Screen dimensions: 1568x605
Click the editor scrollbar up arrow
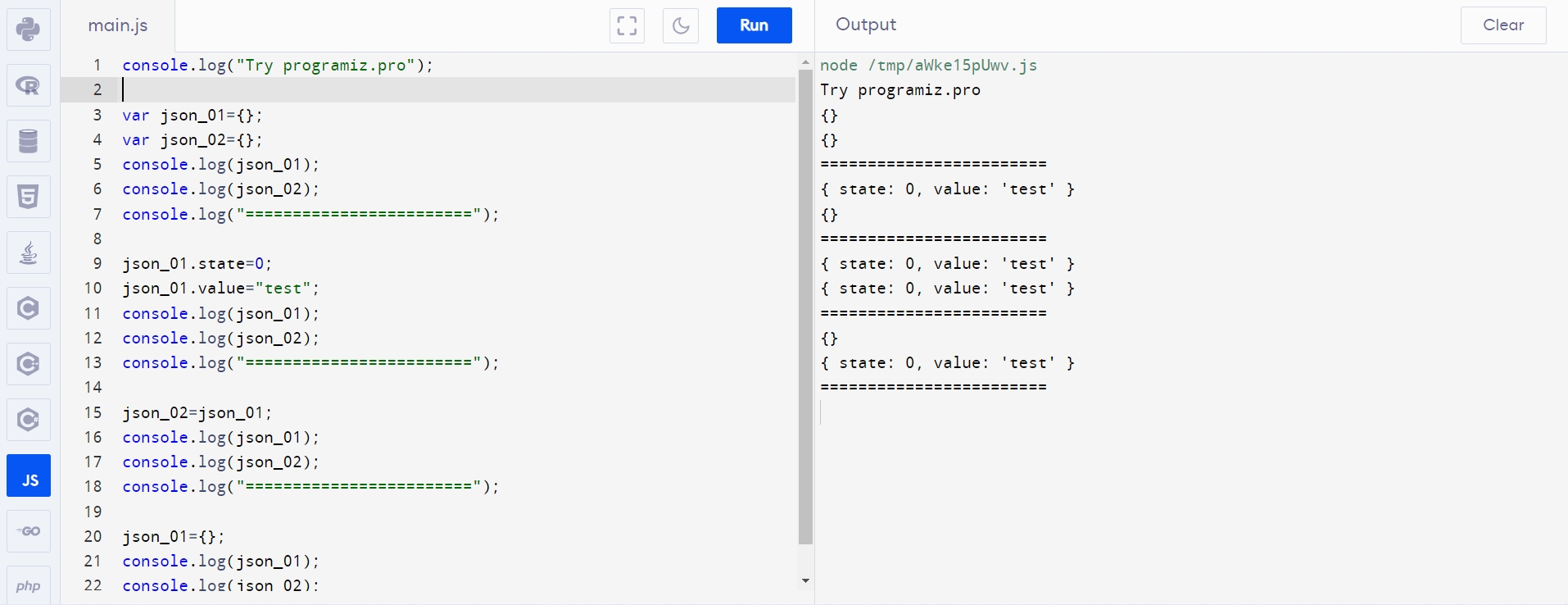tap(805, 62)
